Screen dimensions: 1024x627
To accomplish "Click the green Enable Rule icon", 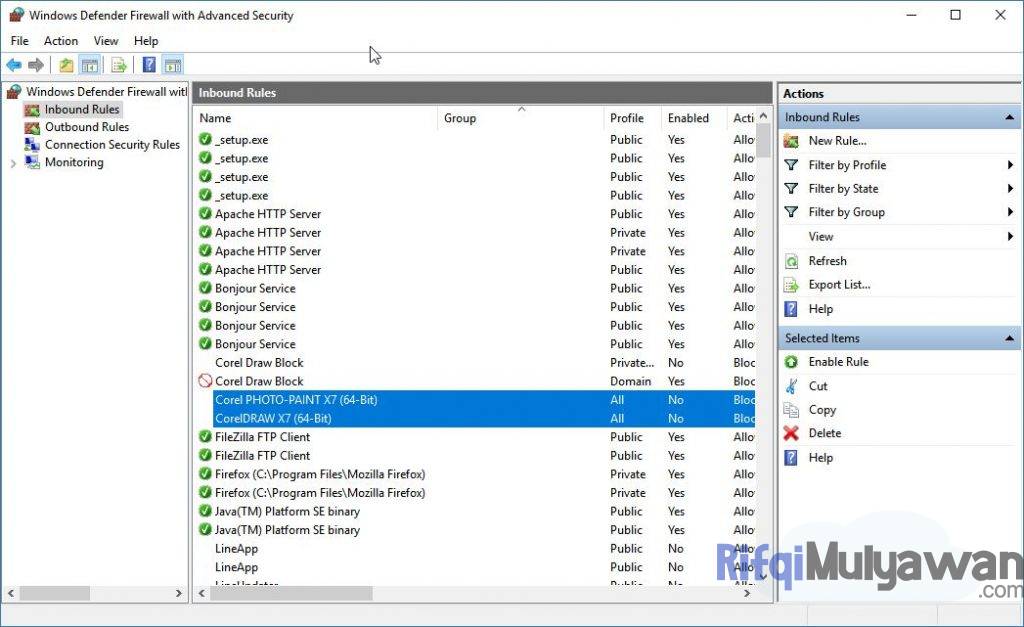I will point(791,361).
